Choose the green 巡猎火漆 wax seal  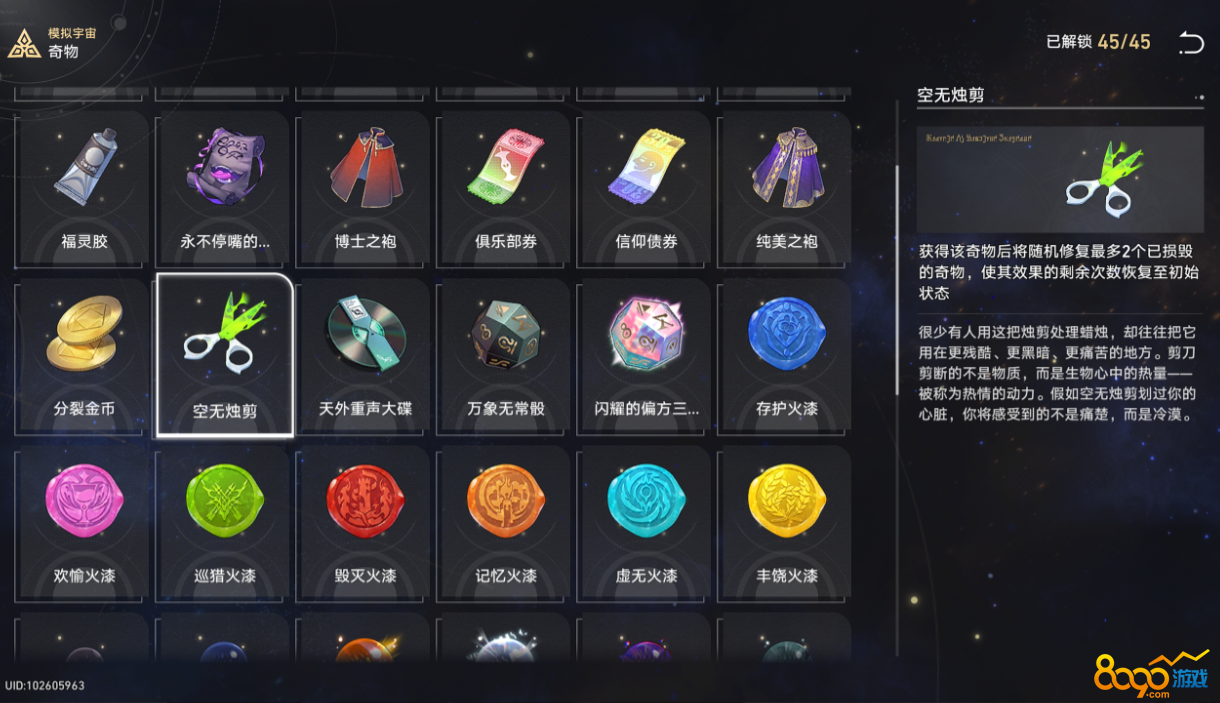point(225,523)
